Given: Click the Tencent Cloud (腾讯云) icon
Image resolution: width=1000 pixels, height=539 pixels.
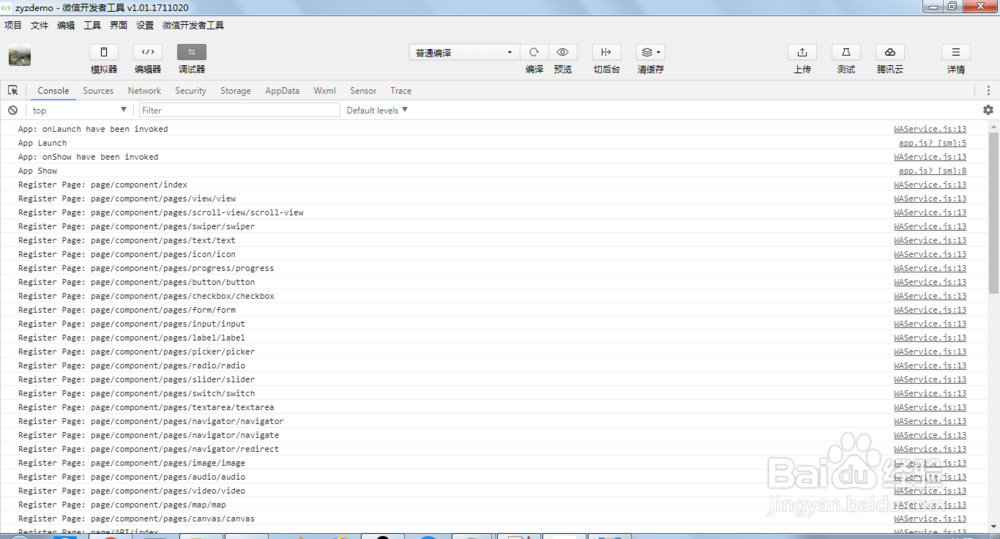Looking at the screenshot, I should 890,52.
